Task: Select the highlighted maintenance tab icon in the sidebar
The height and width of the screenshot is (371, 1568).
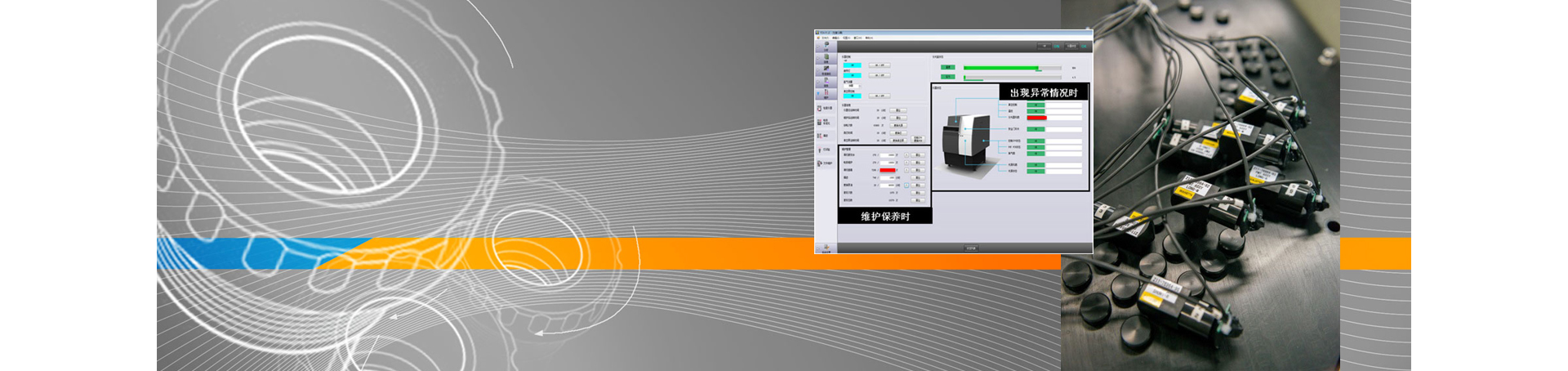Action: [x=826, y=93]
